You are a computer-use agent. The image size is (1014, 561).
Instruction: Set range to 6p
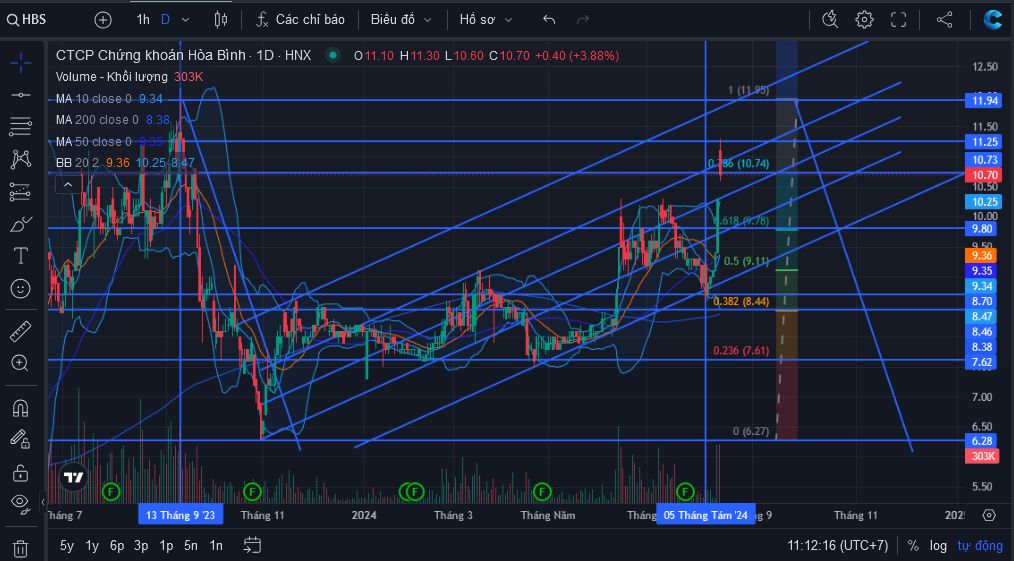(117, 545)
